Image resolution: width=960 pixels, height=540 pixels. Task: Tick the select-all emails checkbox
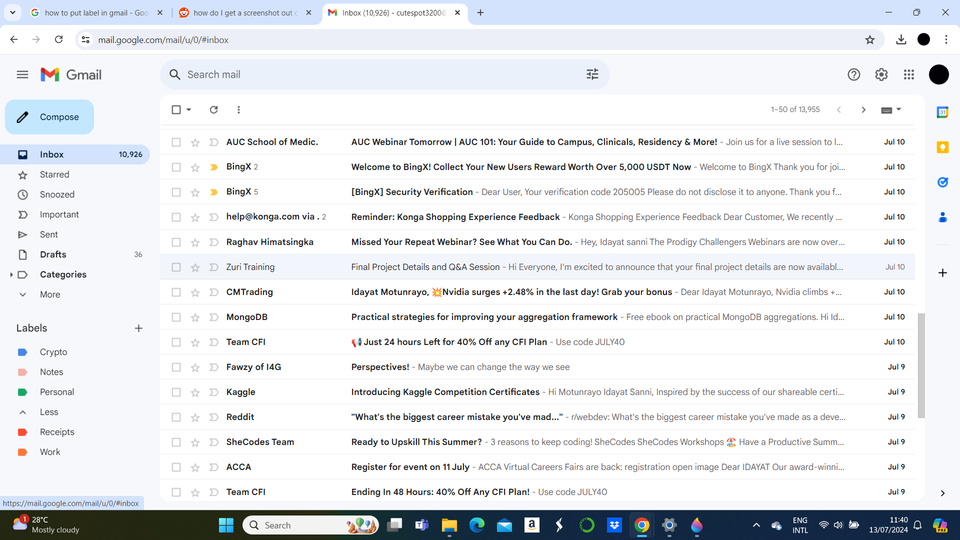(176, 110)
